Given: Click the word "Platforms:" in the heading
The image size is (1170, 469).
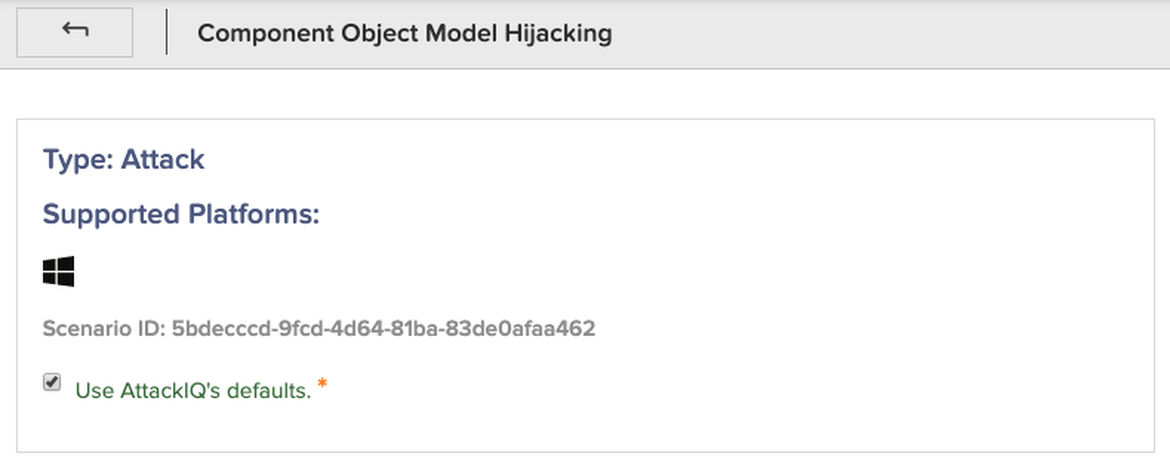Looking at the screenshot, I should [x=265, y=214].
